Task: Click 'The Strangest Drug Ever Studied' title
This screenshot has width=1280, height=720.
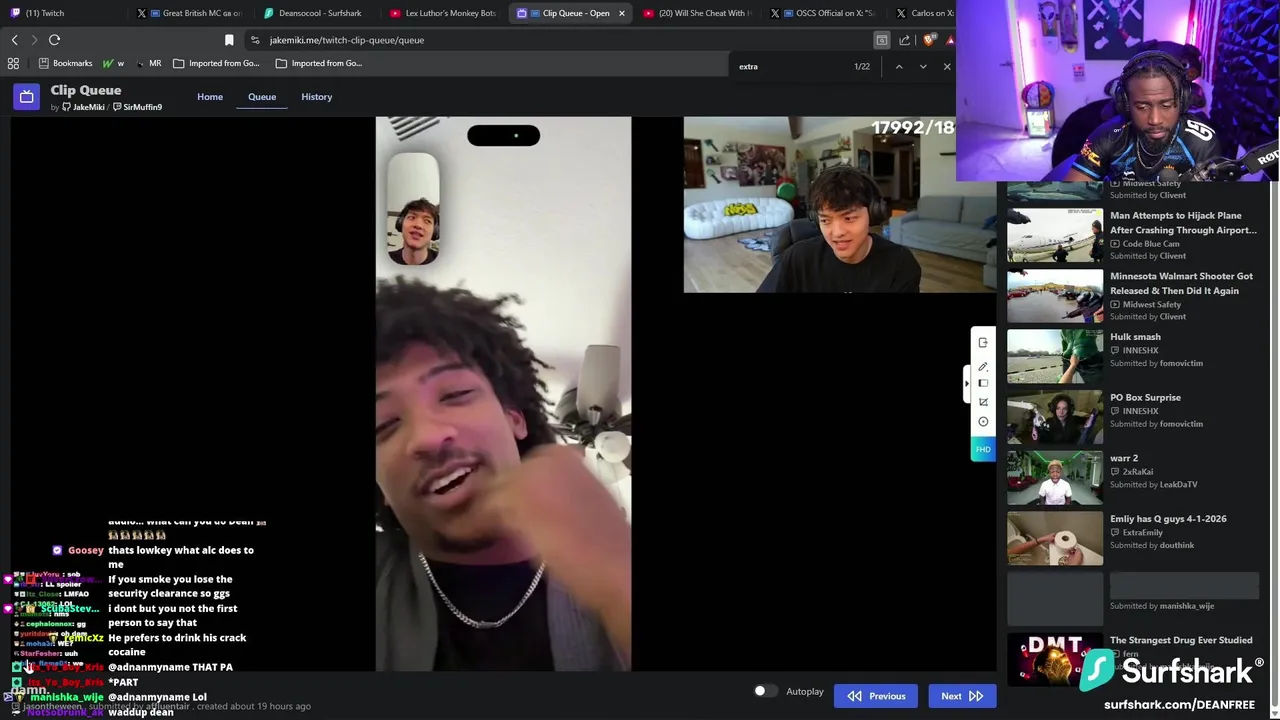Action: tap(1181, 640)
